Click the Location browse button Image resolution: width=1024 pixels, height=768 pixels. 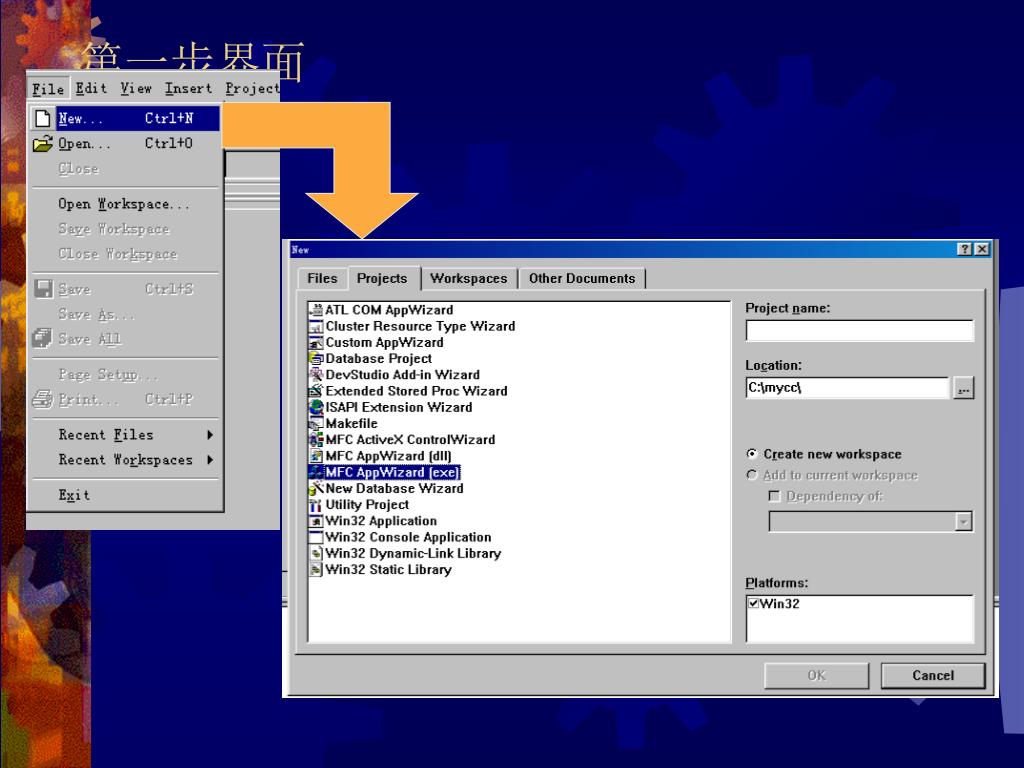coord(963,389)
